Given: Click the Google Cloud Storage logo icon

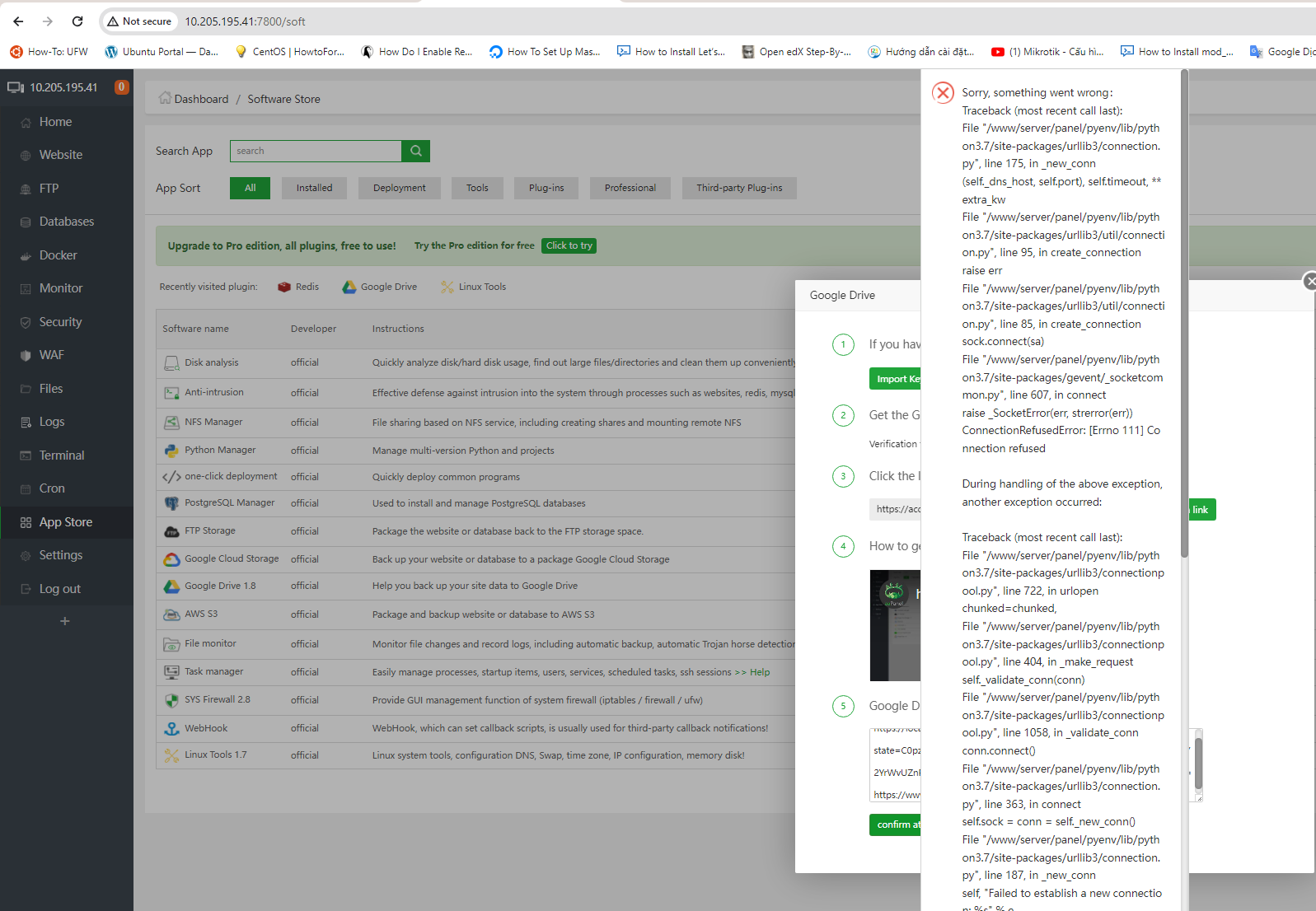Looking at the screenshot, I should [171, 559].
